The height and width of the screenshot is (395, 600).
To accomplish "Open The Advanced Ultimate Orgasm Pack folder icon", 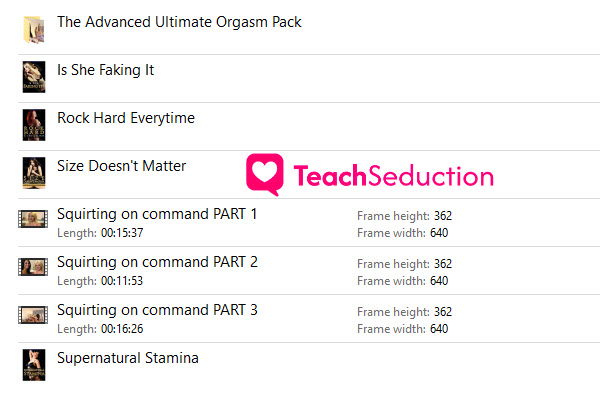I will [x=34, y=29].
